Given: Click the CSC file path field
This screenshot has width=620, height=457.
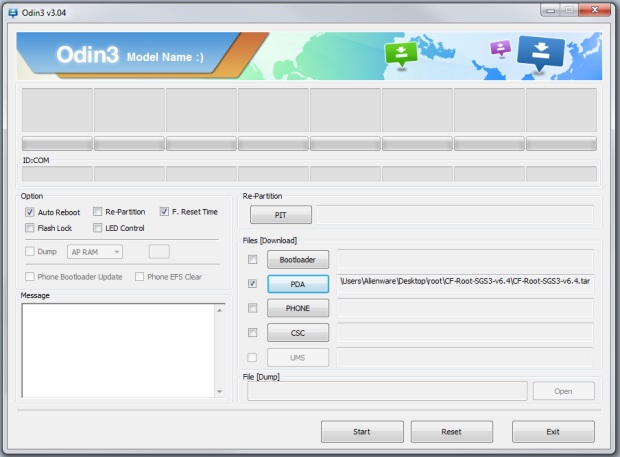Looking at the screenshot, I should pos(465,332).
